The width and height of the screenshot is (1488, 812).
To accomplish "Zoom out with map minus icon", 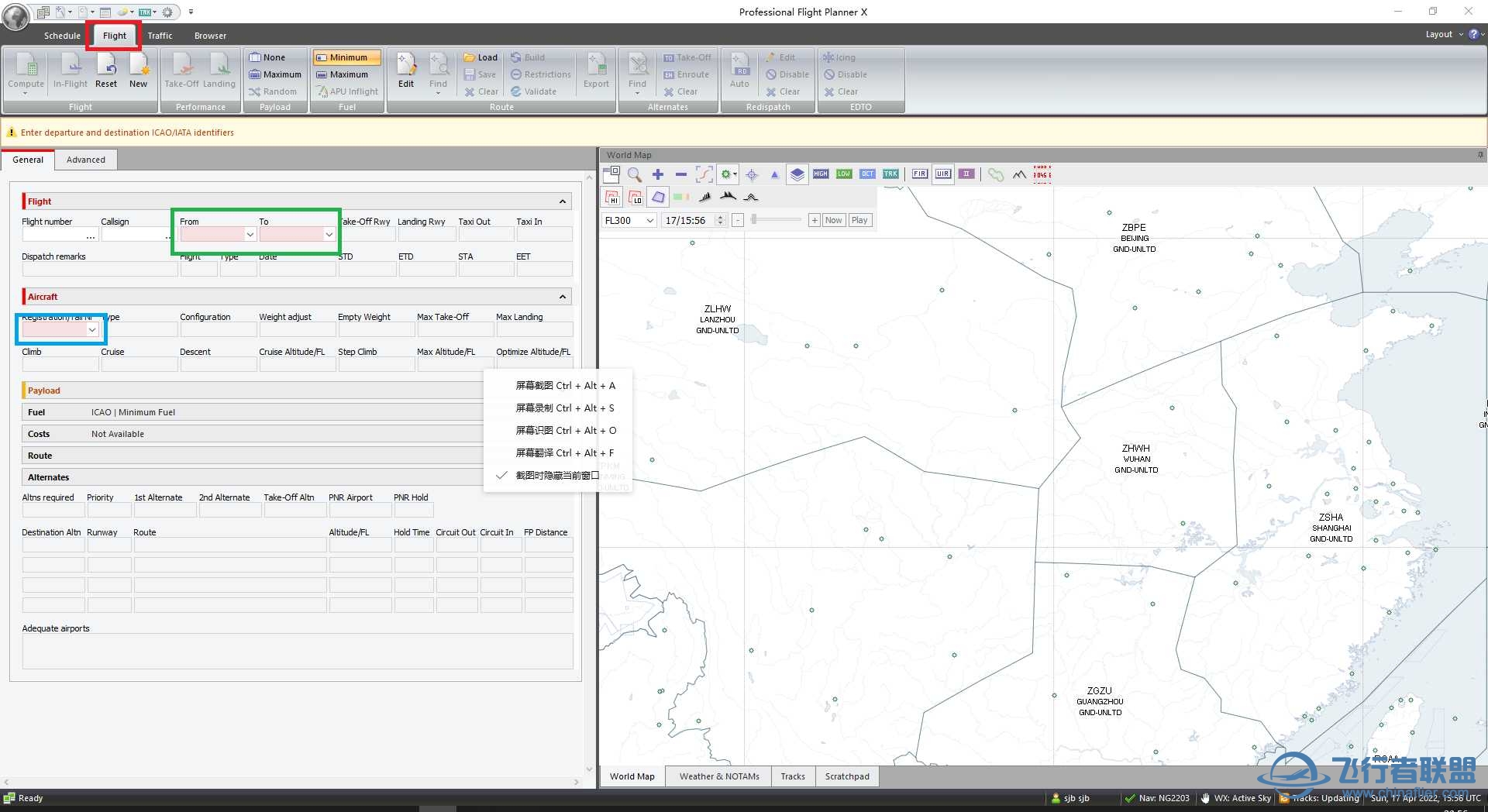I will tap(680, 174).
